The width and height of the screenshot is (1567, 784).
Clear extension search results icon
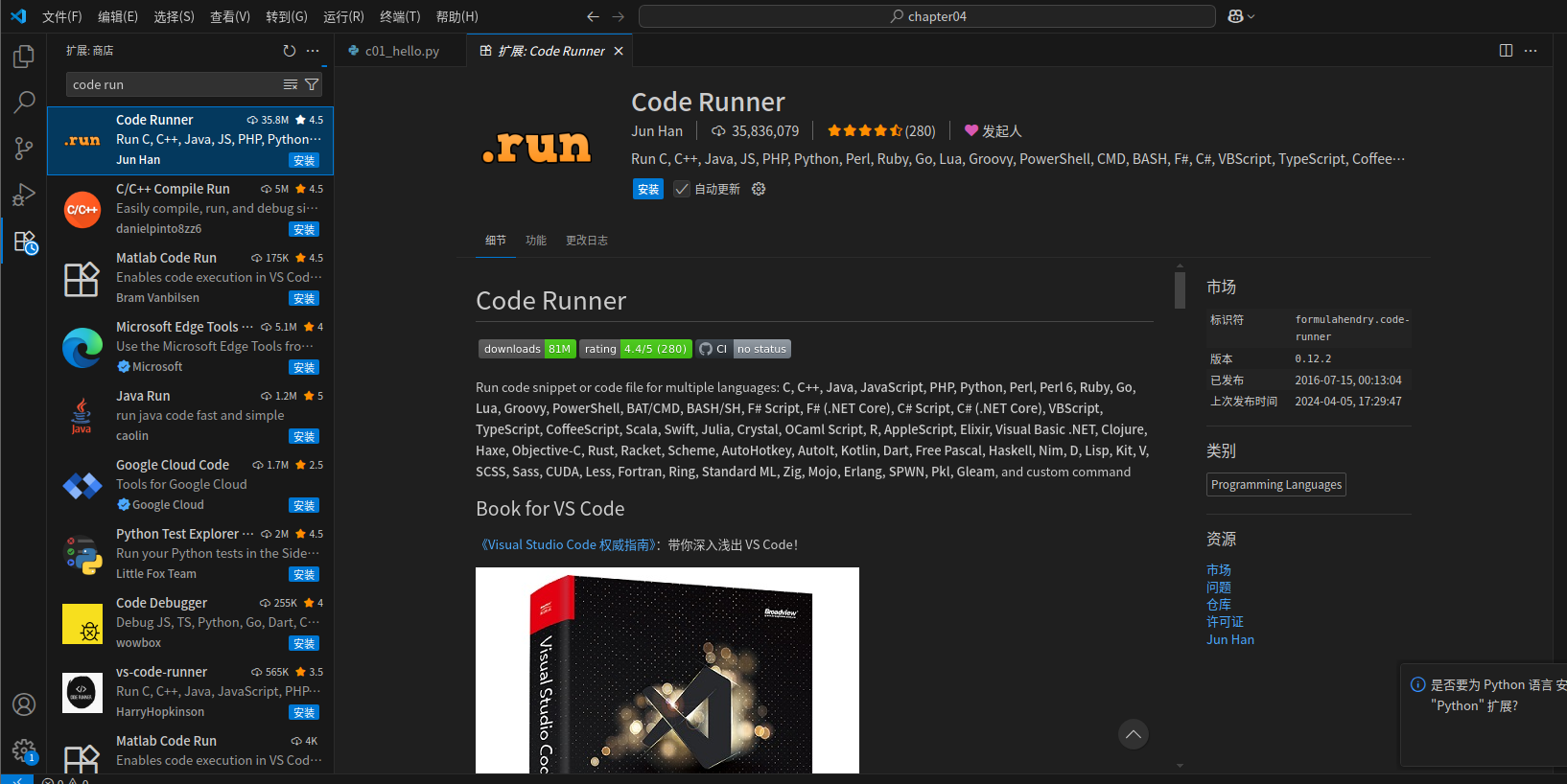tap(291, 84)
